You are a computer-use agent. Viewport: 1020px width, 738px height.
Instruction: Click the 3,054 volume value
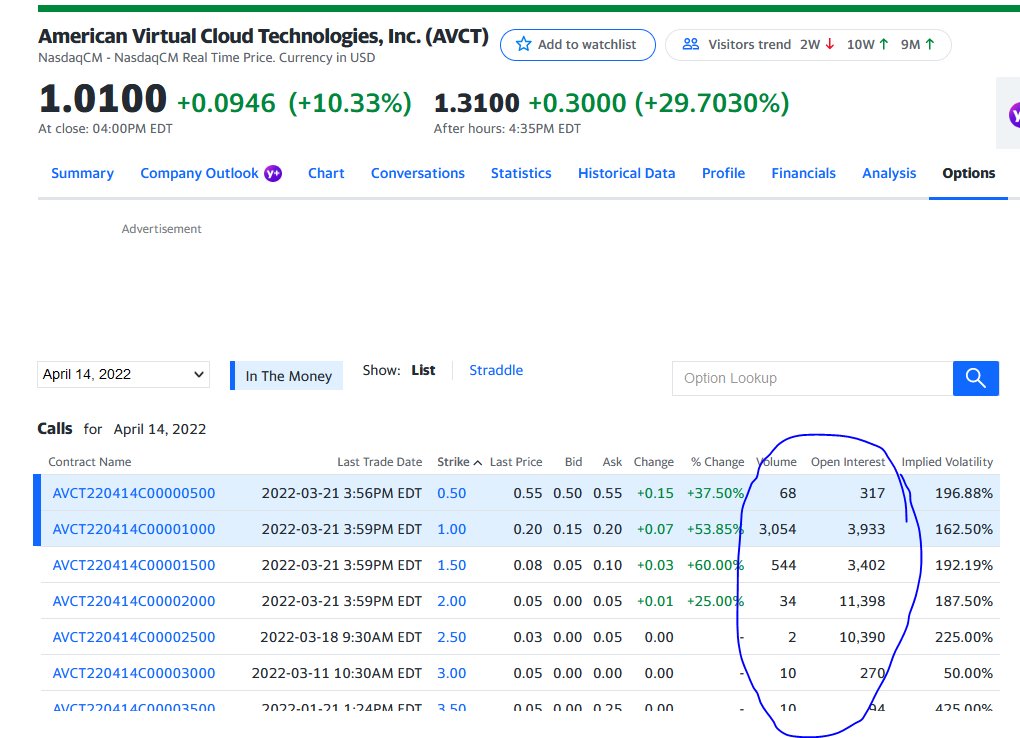[x=777, y=529]
